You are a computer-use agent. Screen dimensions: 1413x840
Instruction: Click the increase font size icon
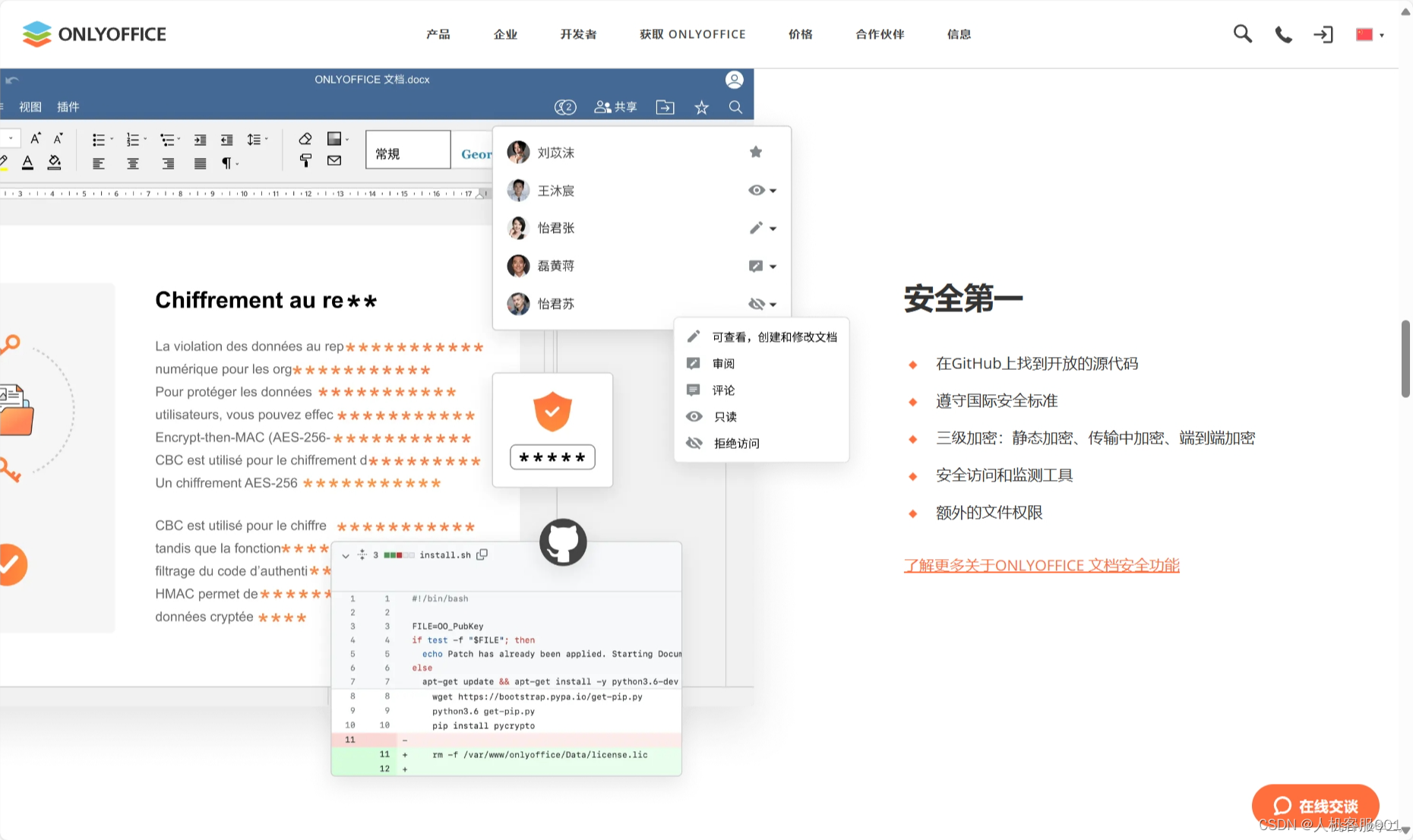(35, 138)
